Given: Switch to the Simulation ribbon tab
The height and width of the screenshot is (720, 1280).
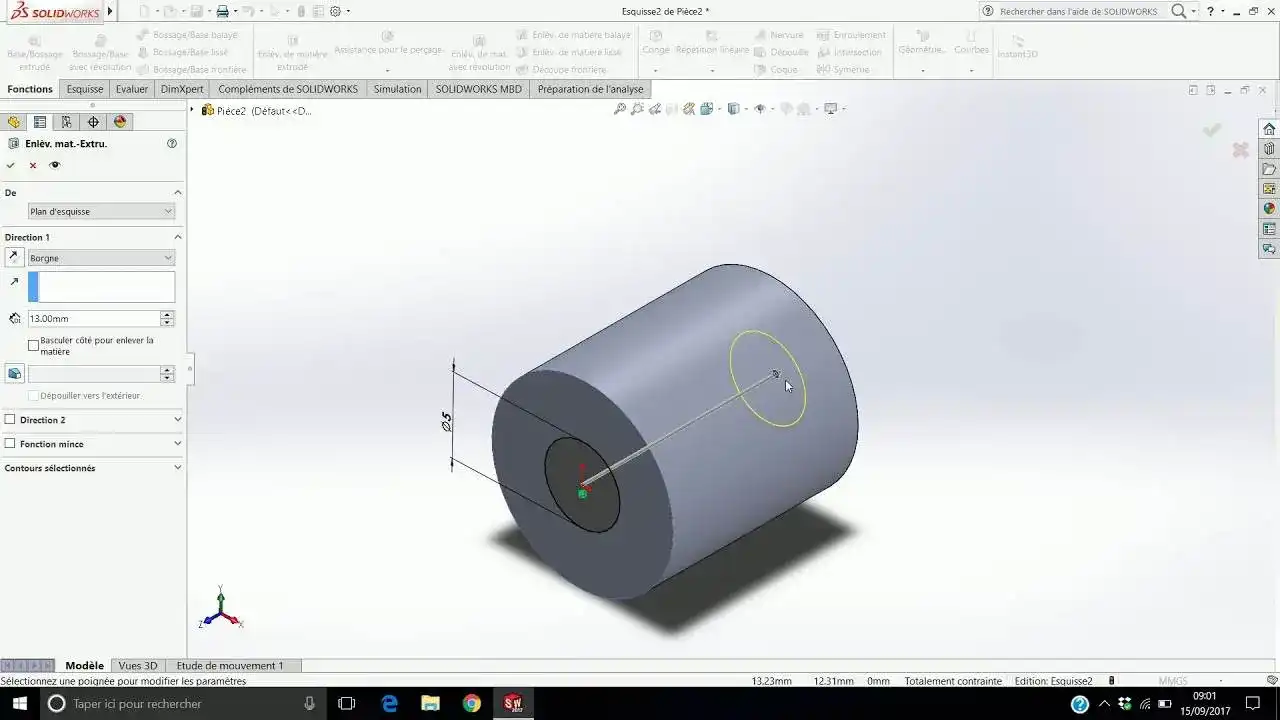Looking at the screenshot, I should click(x=397, y=89).
